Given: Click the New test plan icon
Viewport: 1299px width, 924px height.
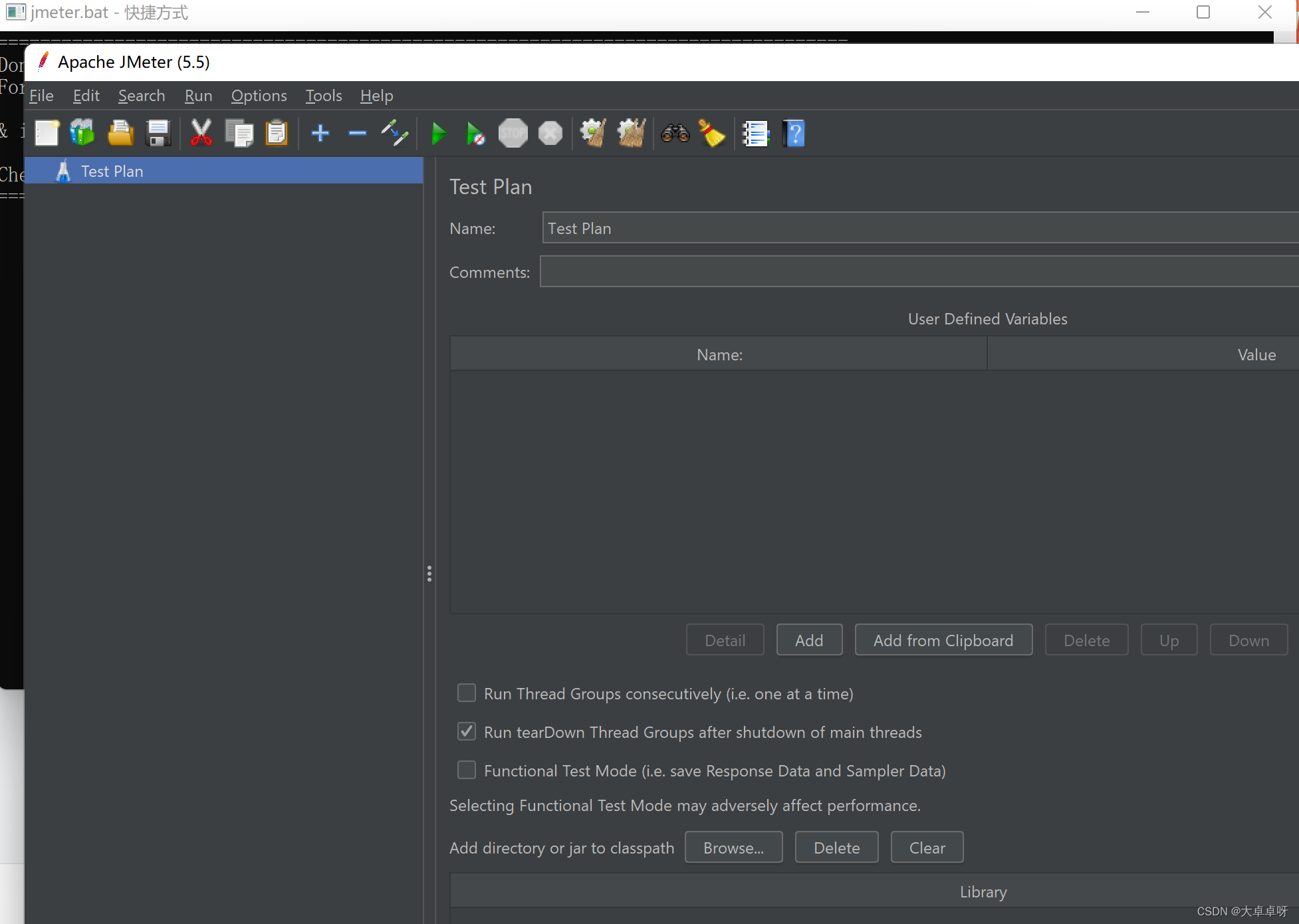Looking at the screenshot, I should coord(47,134).
